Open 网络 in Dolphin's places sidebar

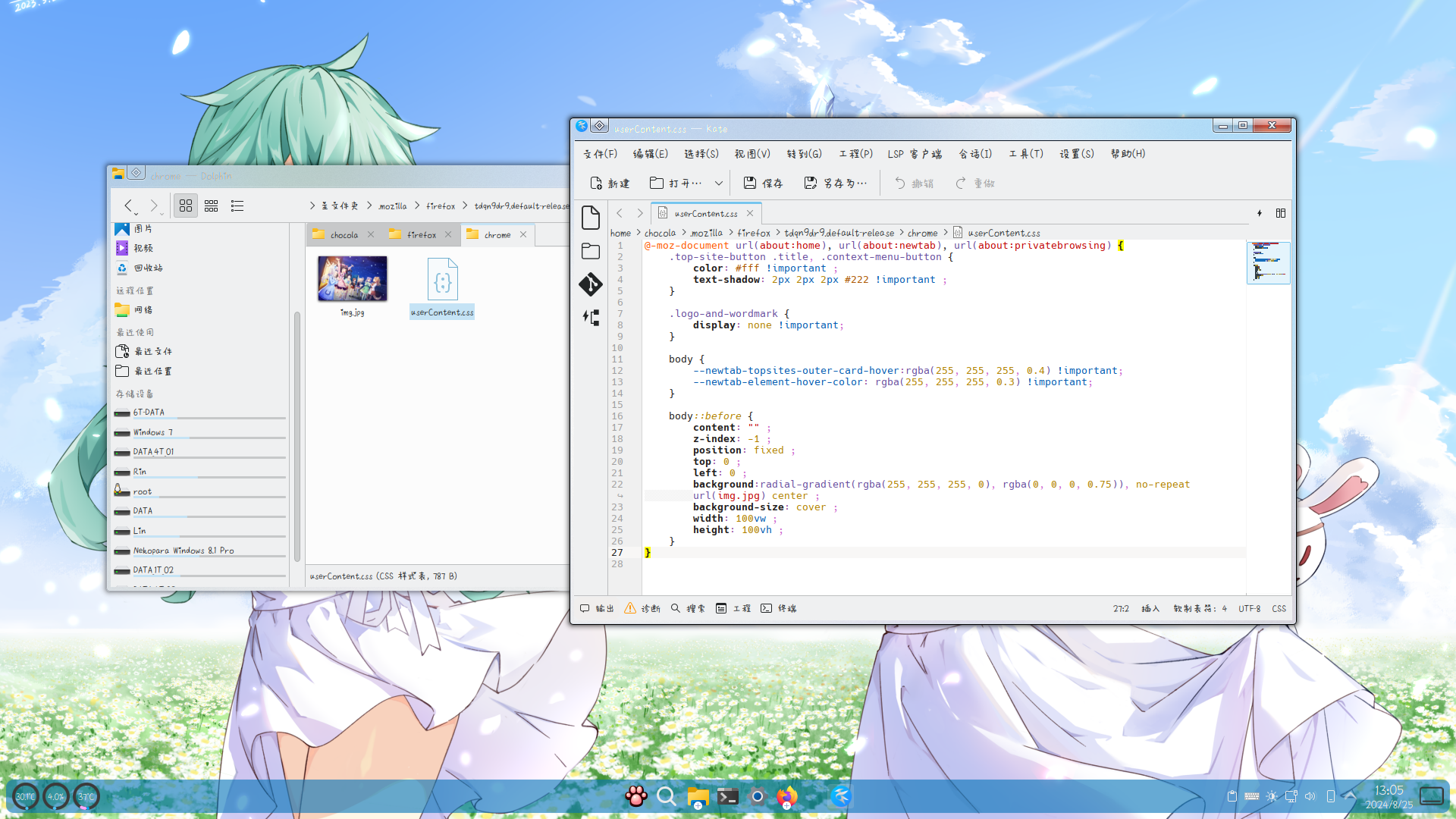[134, 309]
